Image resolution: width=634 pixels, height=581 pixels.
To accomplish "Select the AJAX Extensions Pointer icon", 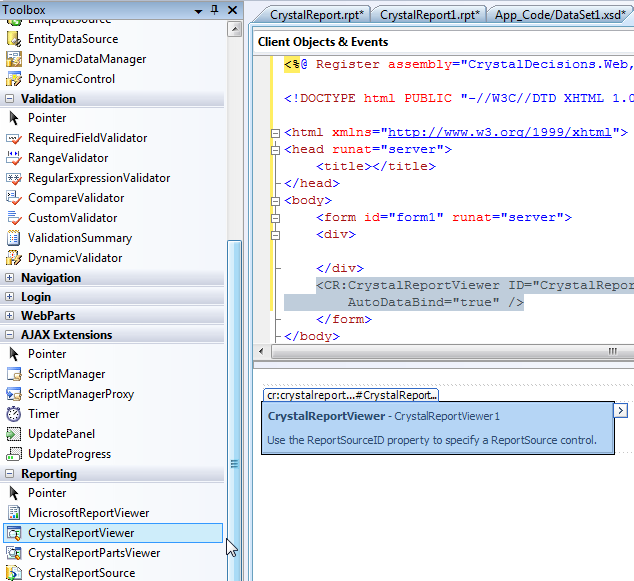I will coord(13,354).
